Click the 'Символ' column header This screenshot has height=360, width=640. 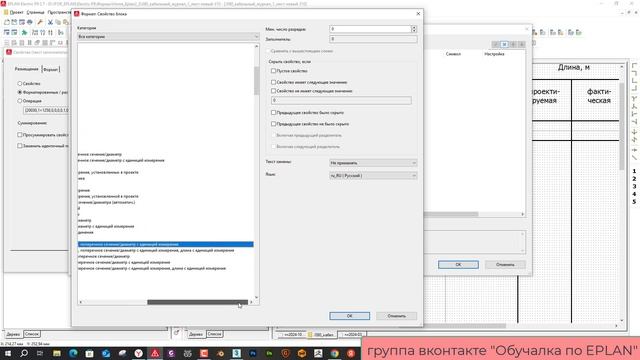[453, 54]
